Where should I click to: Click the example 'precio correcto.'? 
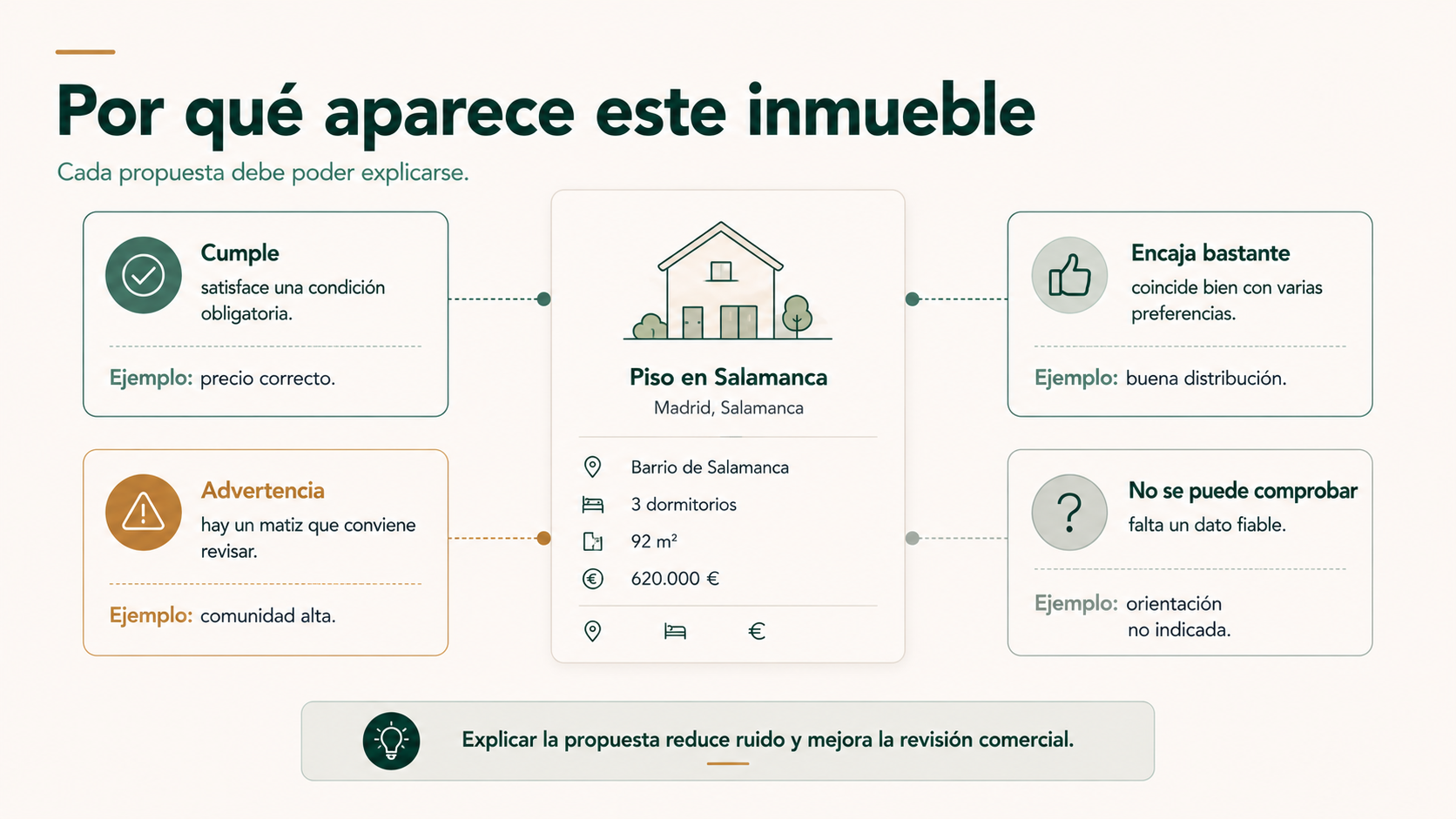(267, 379)
